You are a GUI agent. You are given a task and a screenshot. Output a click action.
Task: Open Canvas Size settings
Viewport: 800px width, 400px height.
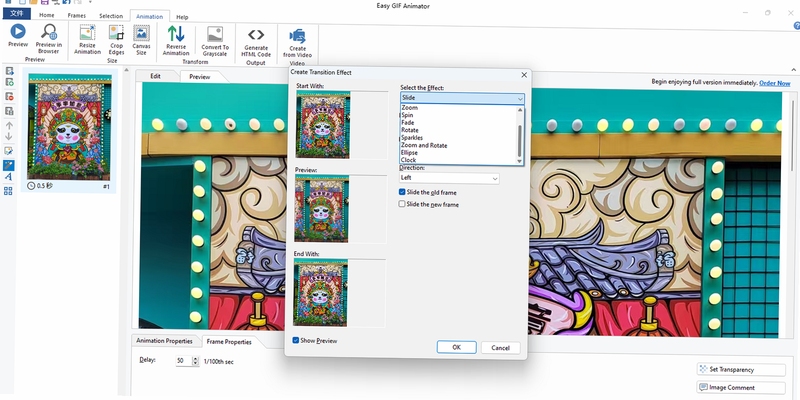coord(141,40)
